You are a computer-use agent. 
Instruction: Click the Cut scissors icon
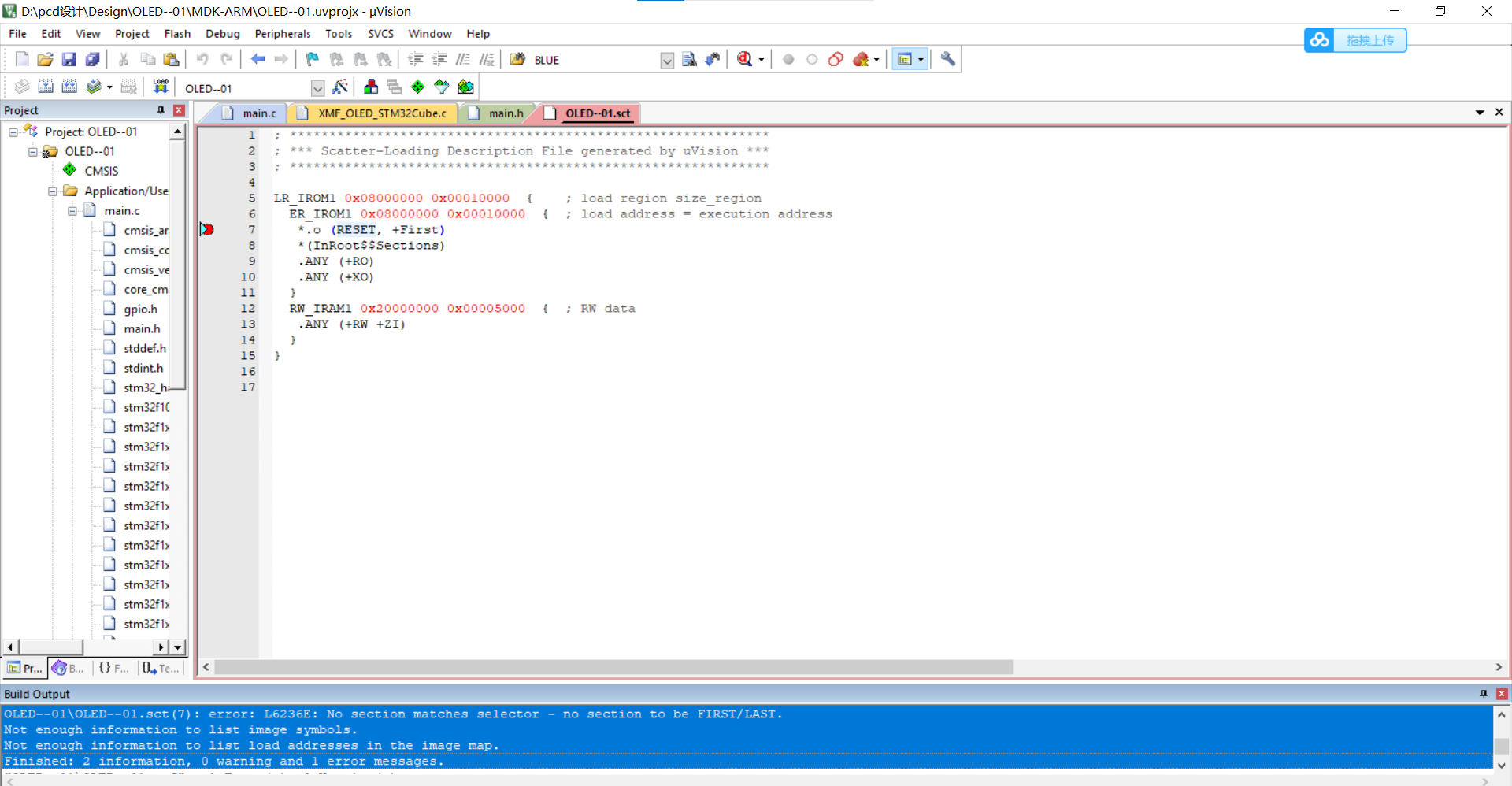pos(124,59)
